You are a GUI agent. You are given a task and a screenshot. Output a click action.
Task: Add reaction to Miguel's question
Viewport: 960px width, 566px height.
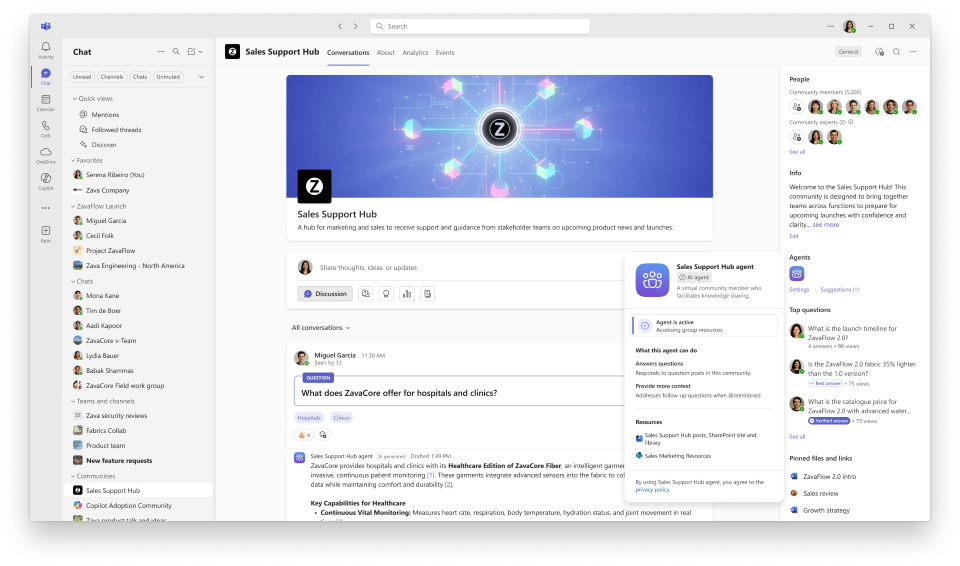click(323, 435)
